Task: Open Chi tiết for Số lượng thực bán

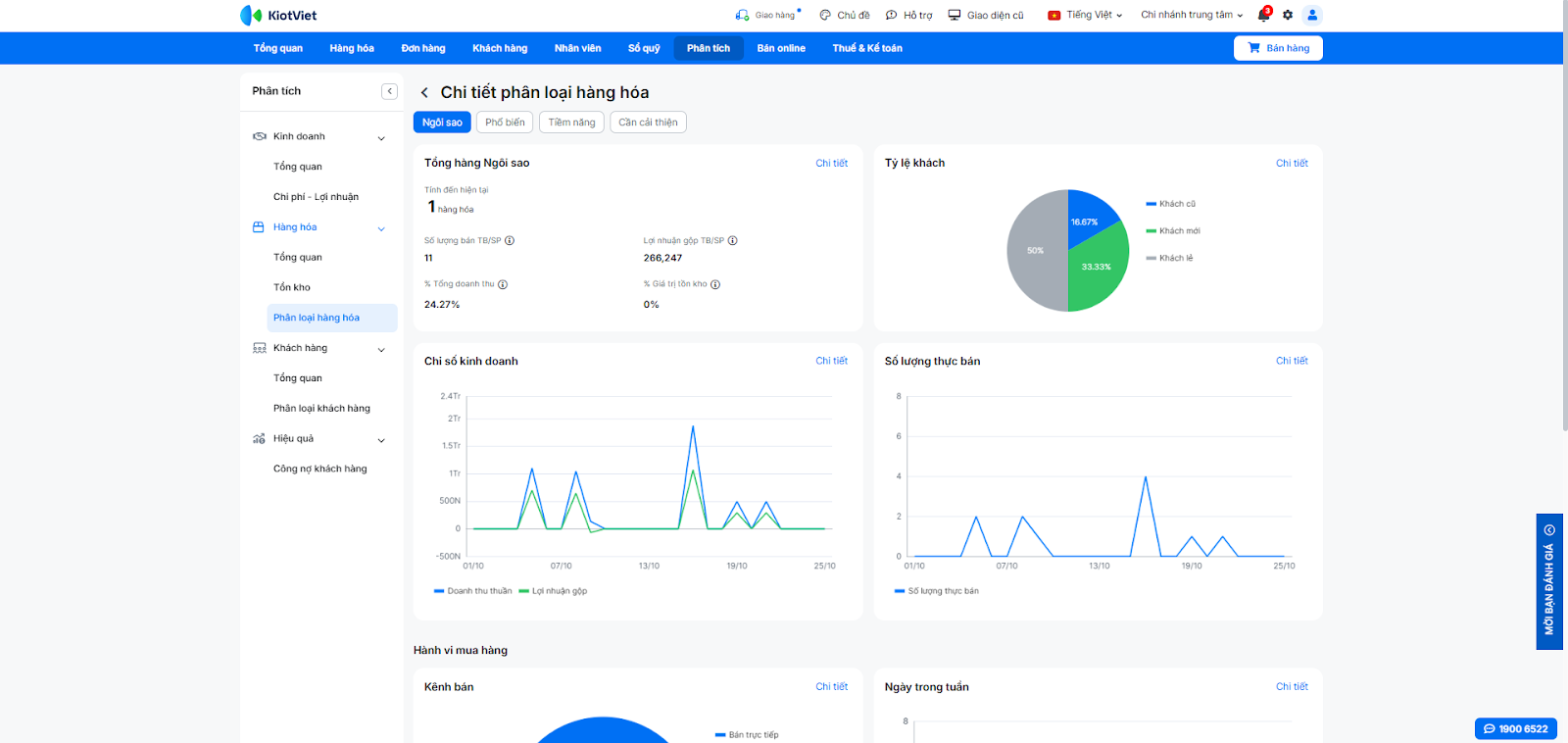Action: point(1292,361)
